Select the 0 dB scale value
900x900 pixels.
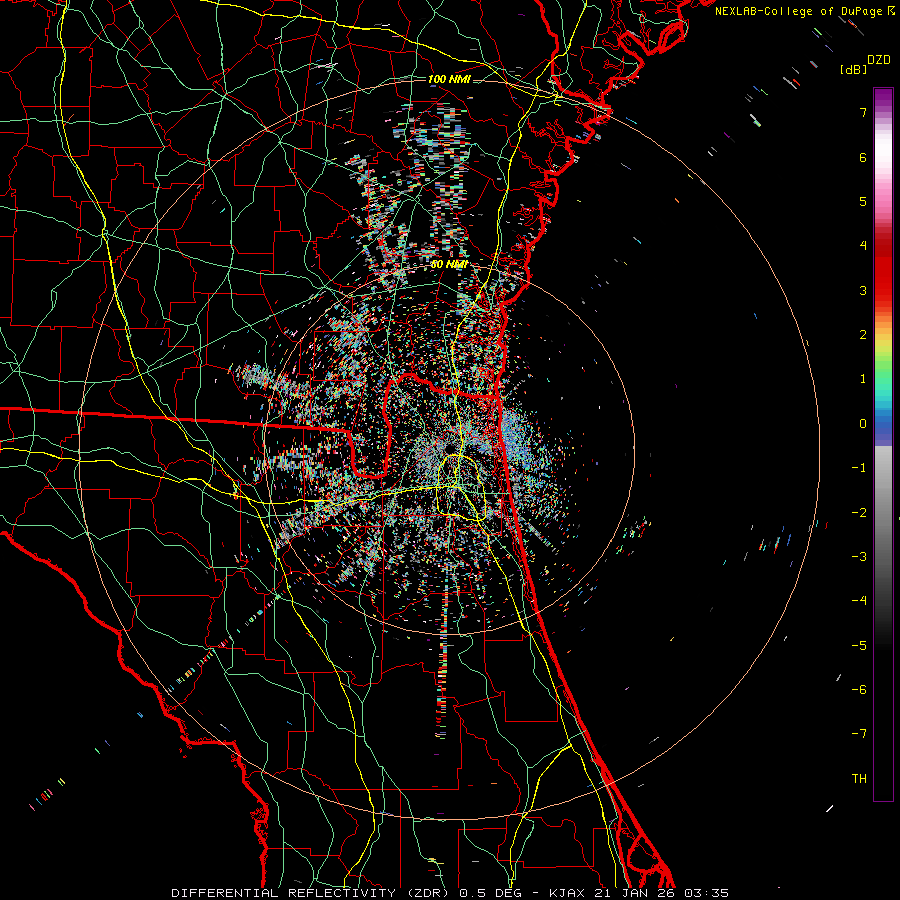pos(863,424)
